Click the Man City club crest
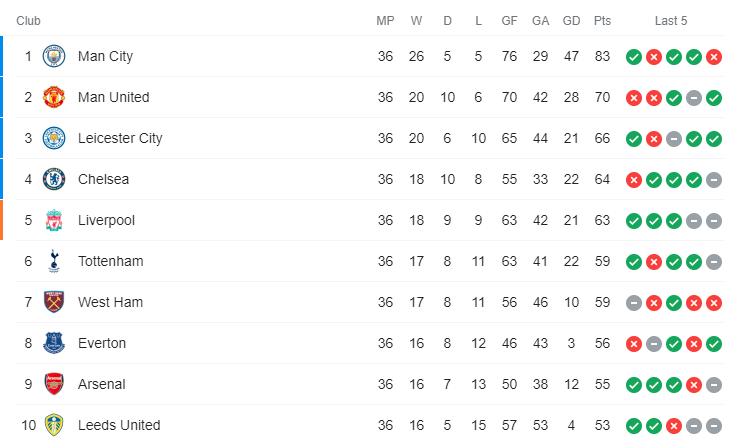750x440 pixels. point(54,56)
